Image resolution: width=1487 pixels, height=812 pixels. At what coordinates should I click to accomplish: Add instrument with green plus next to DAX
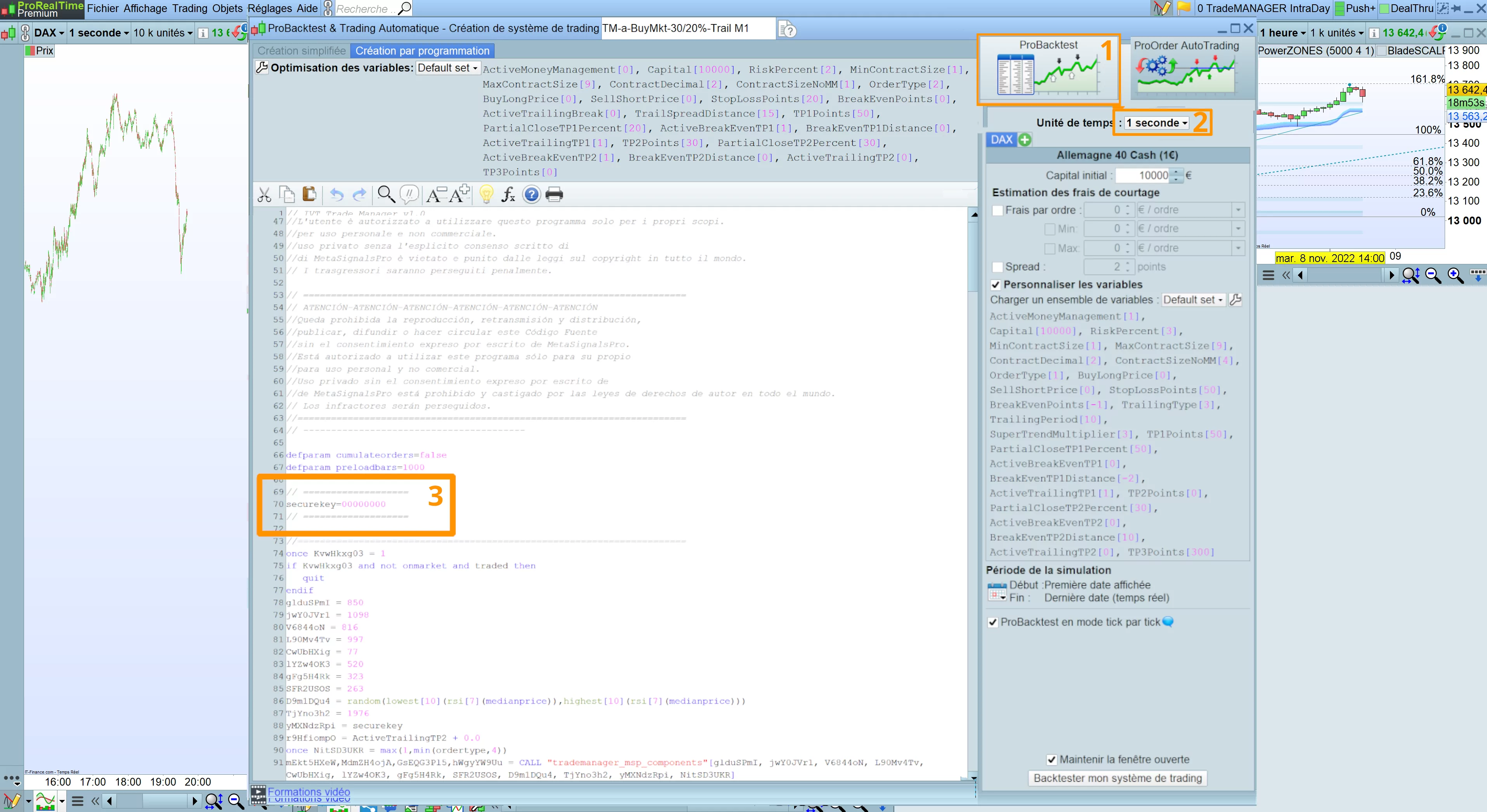pyautogui.click(x=1025, y=140)
